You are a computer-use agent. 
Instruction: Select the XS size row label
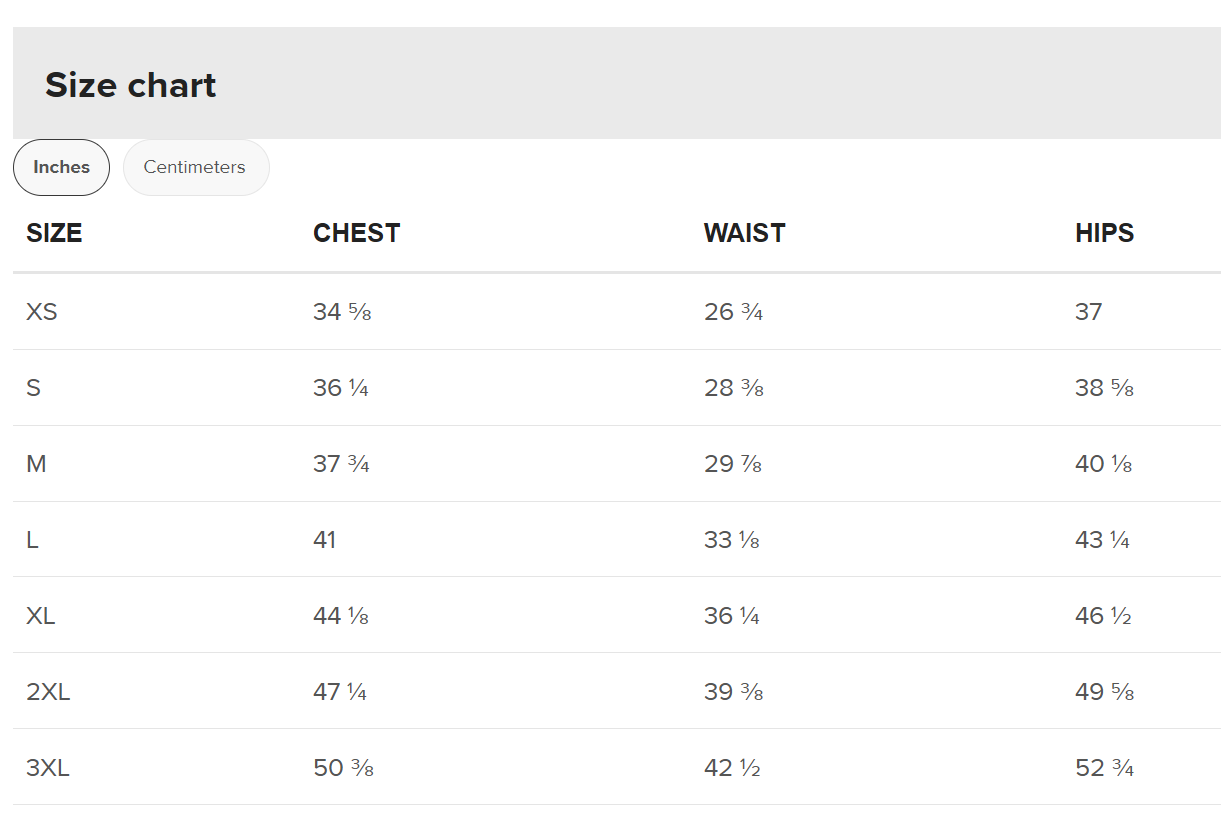tap(42, 312)
